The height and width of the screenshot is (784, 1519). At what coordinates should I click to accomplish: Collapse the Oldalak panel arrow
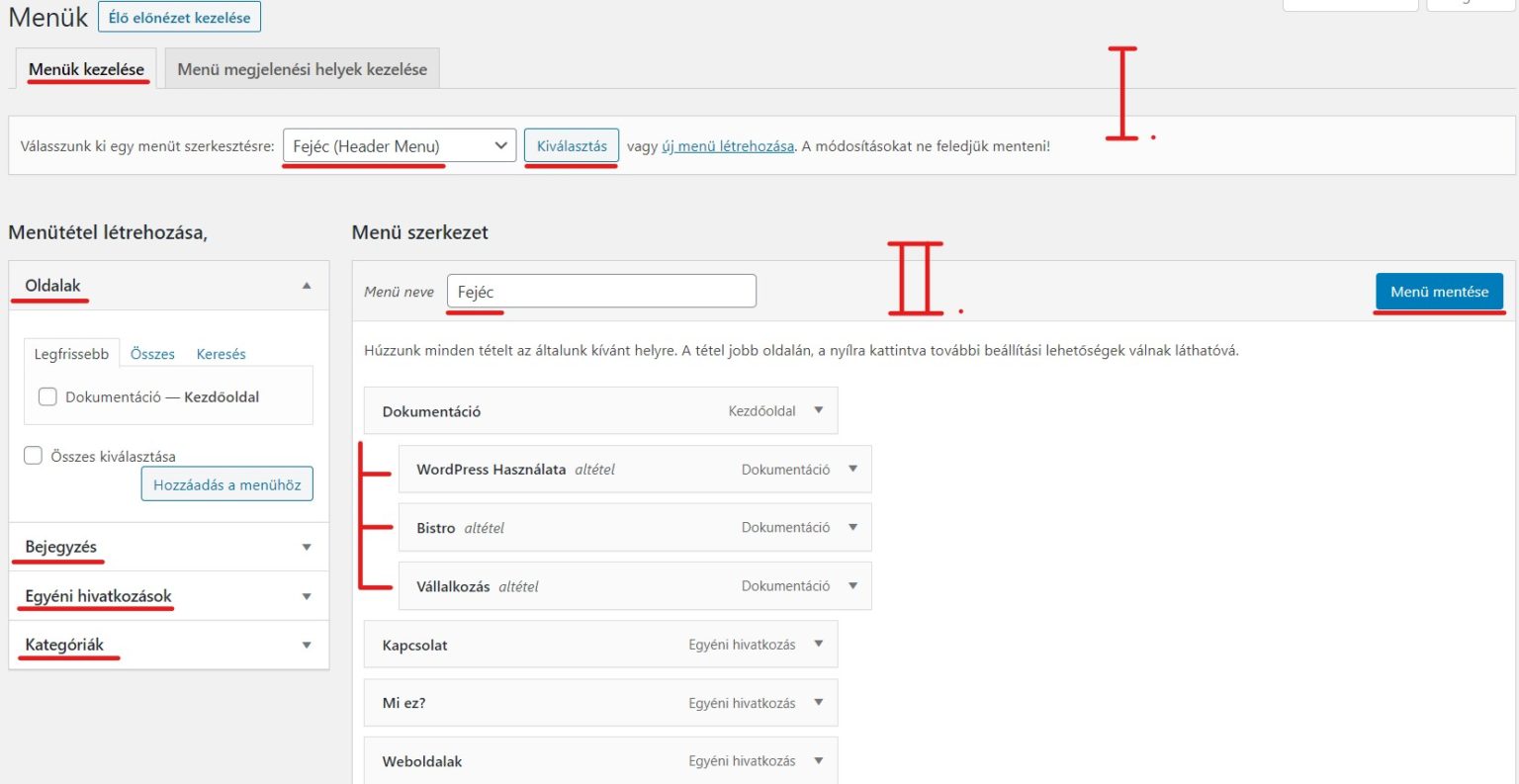(x=307, y=286)
